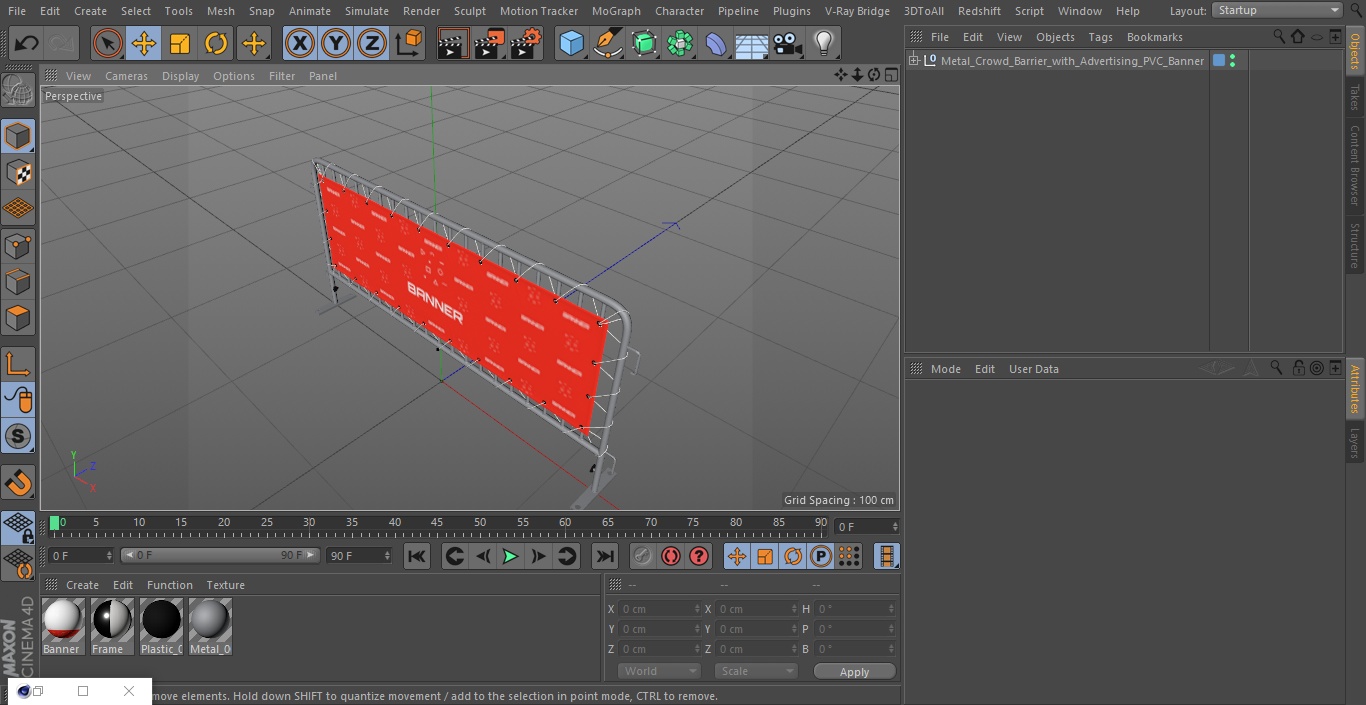The height and width of the screenshot is (705, 1366).
Task: Toggle X axis lock
Action: 299,43
